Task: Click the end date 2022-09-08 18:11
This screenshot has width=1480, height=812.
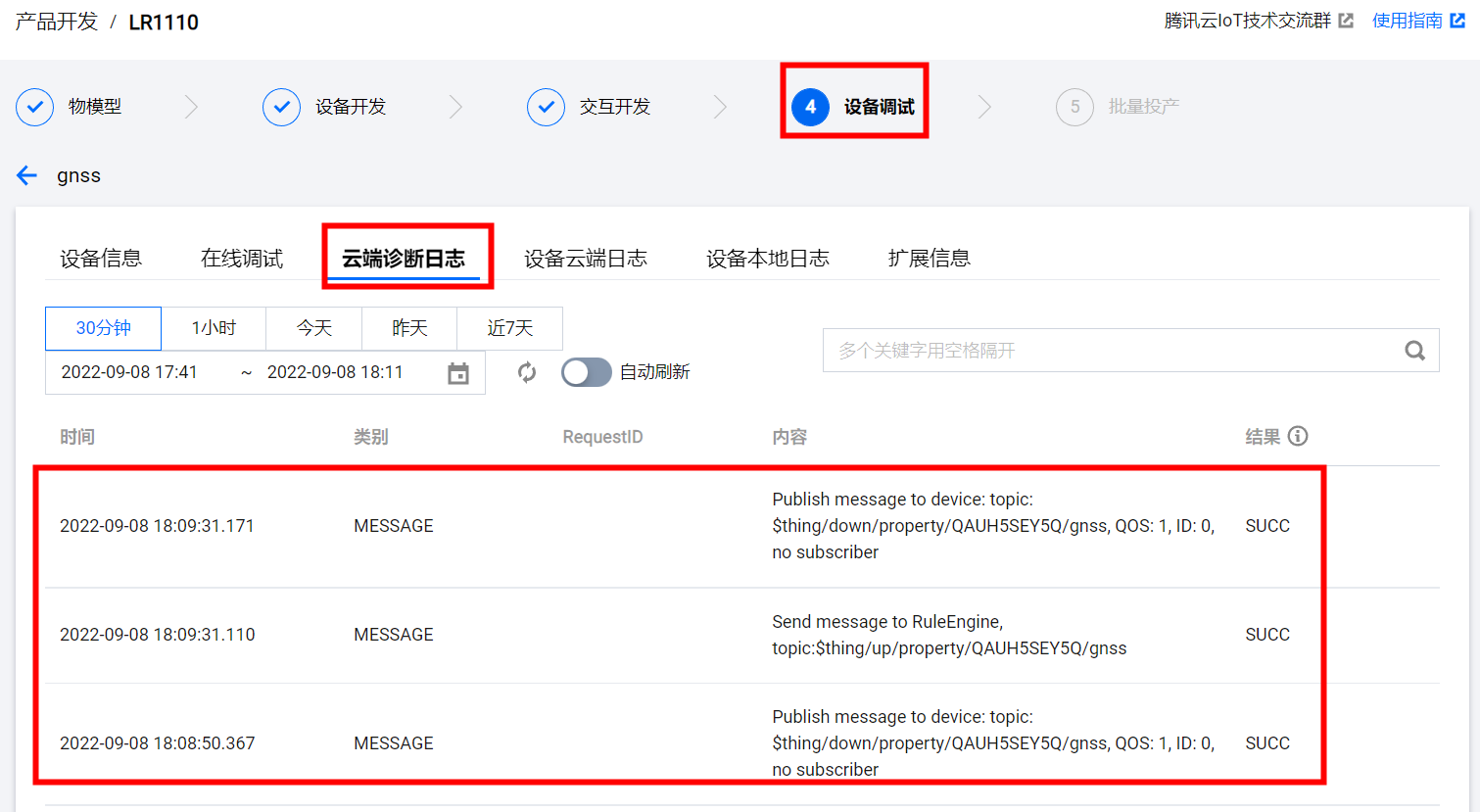Action: 335,372
